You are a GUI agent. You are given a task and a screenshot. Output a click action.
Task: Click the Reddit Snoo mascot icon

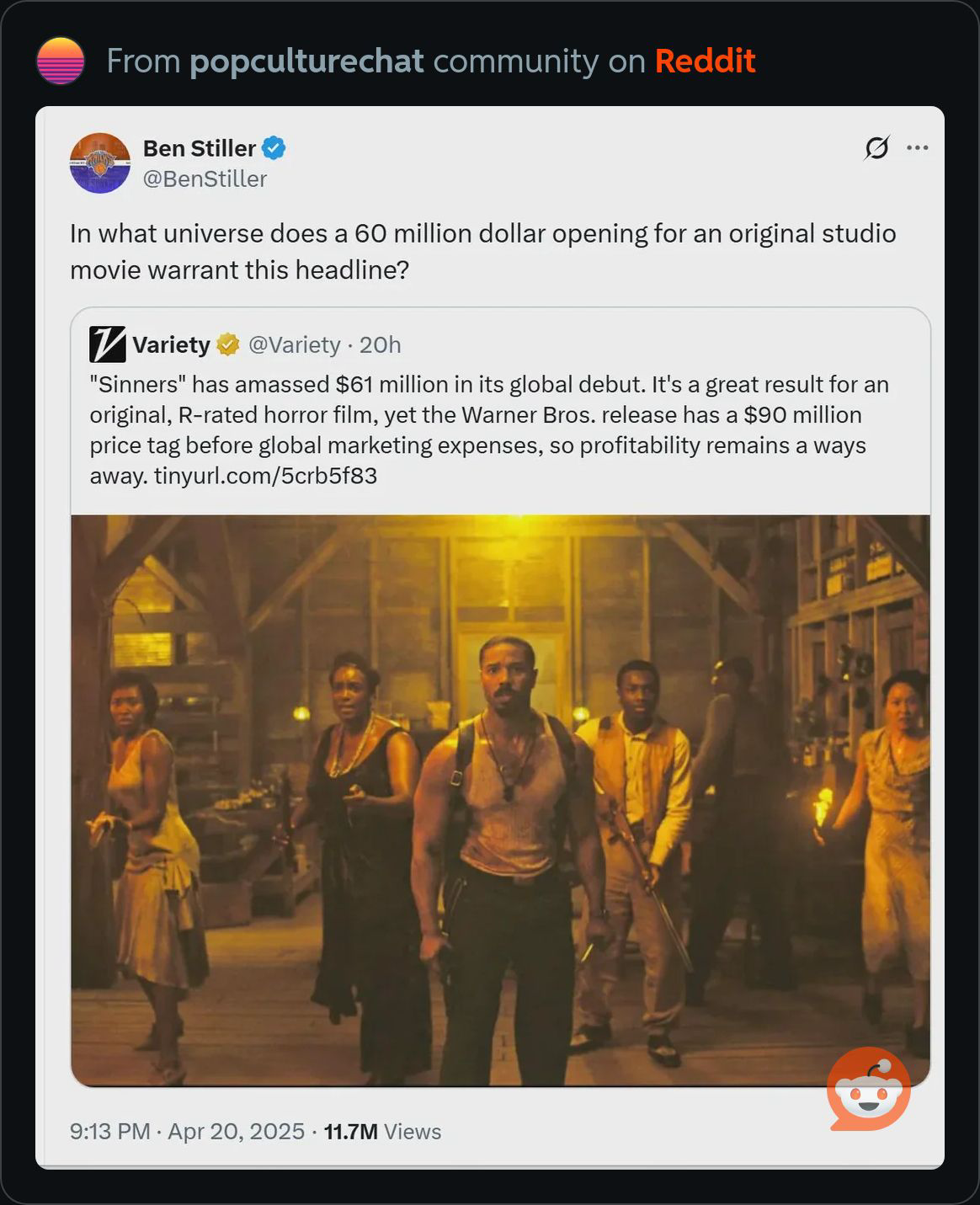coord(869,1089)
